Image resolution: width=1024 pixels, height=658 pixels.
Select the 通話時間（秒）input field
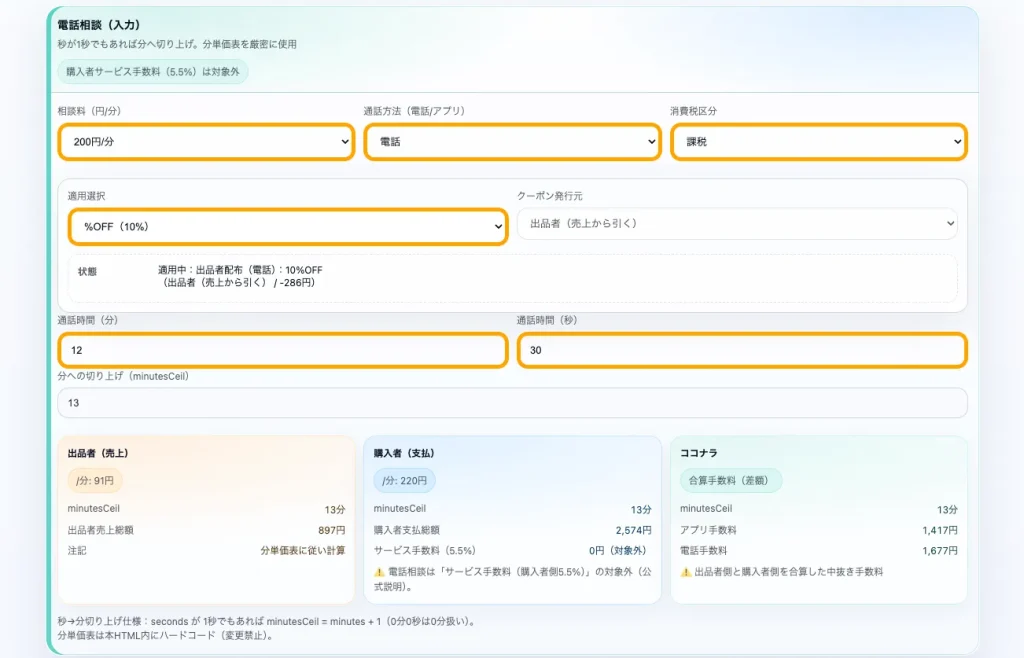pyautogui.click(x=741, y=350)
